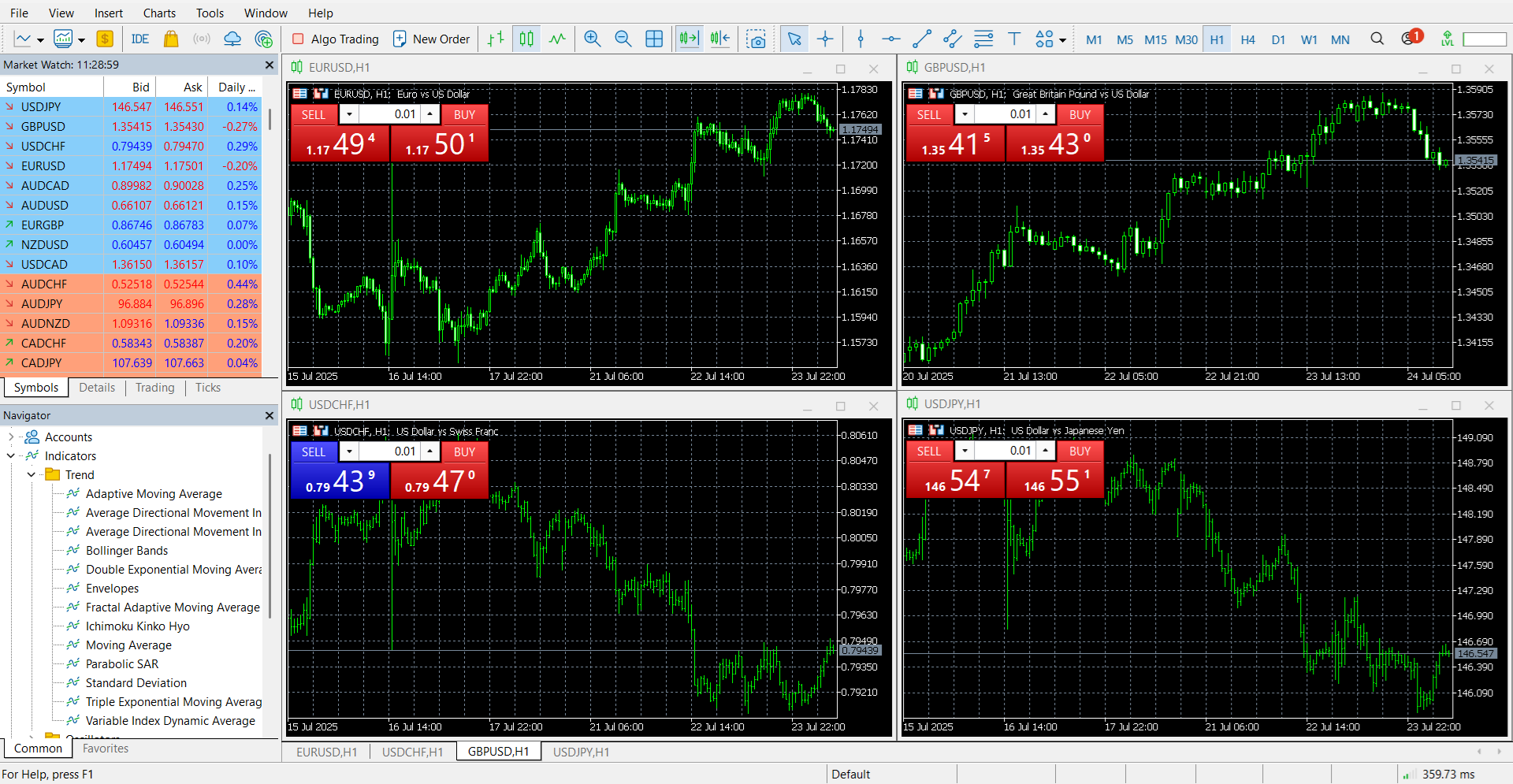
Task: Open the shopping bag Market icon
Action: pos(171,39)
